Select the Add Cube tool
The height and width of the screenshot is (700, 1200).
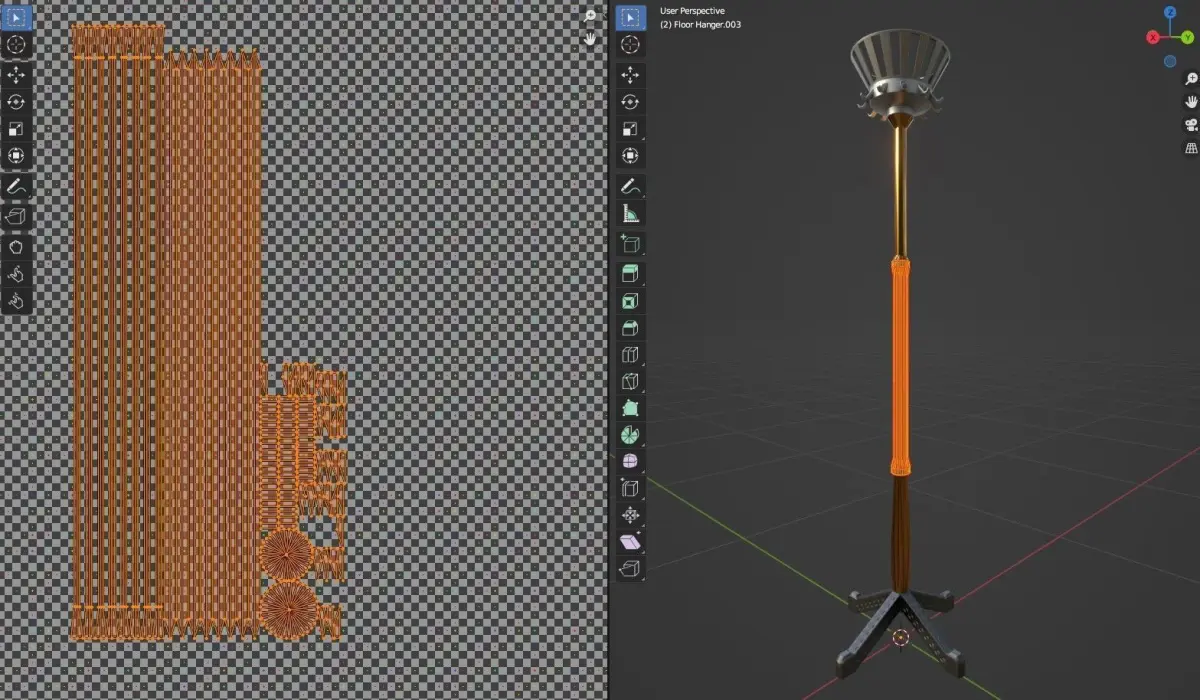click(x=630, y=244)
